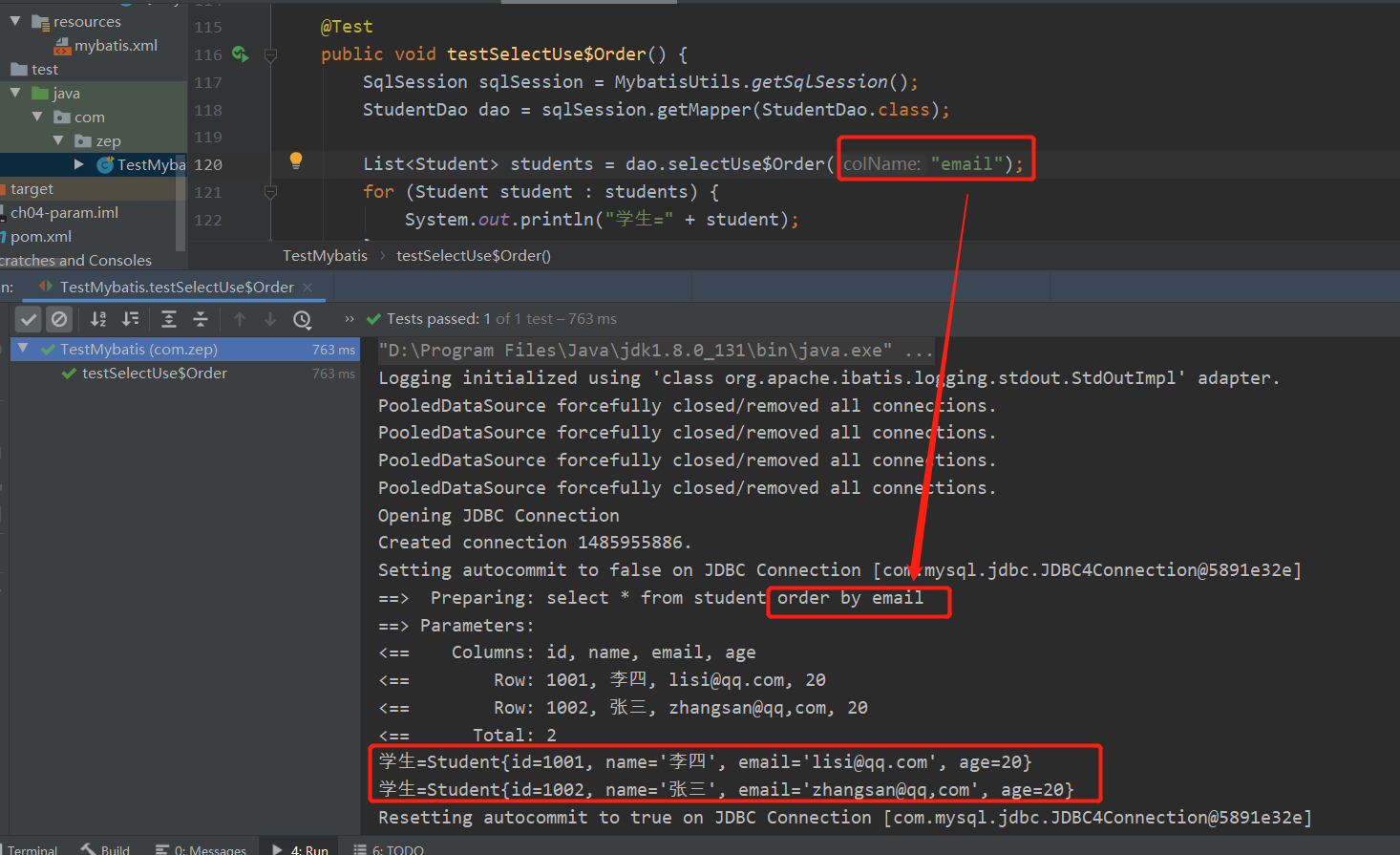The width and height of the screenshot is (1400, 855).
Task: Select Scratches and Consoles node
Action: click(x=76, y=260)
